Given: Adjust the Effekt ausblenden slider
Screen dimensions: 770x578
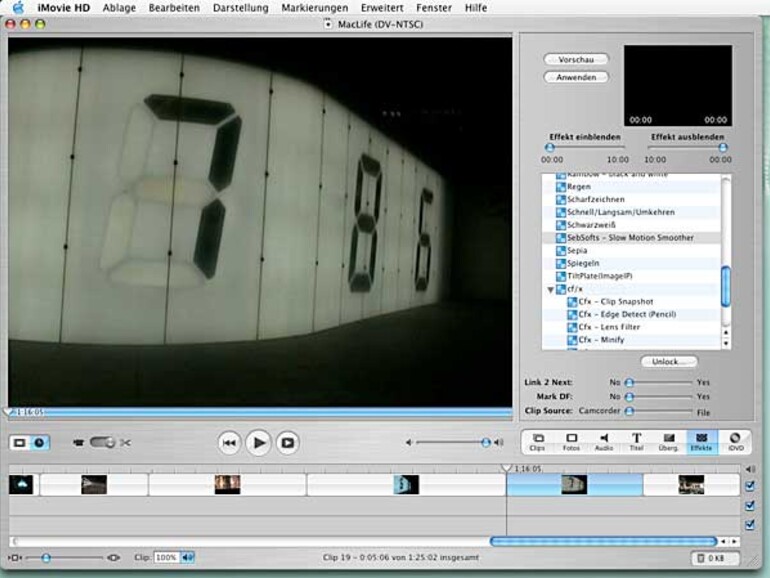Looking at the screenshot, I should pyautogui.click(x=722, y=147).
